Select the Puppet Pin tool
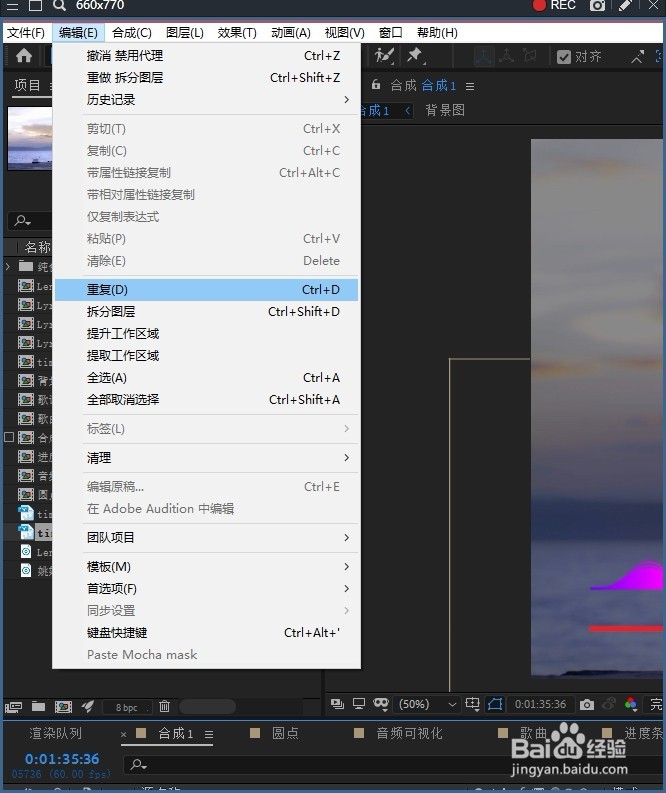 [x=416, y=56]
